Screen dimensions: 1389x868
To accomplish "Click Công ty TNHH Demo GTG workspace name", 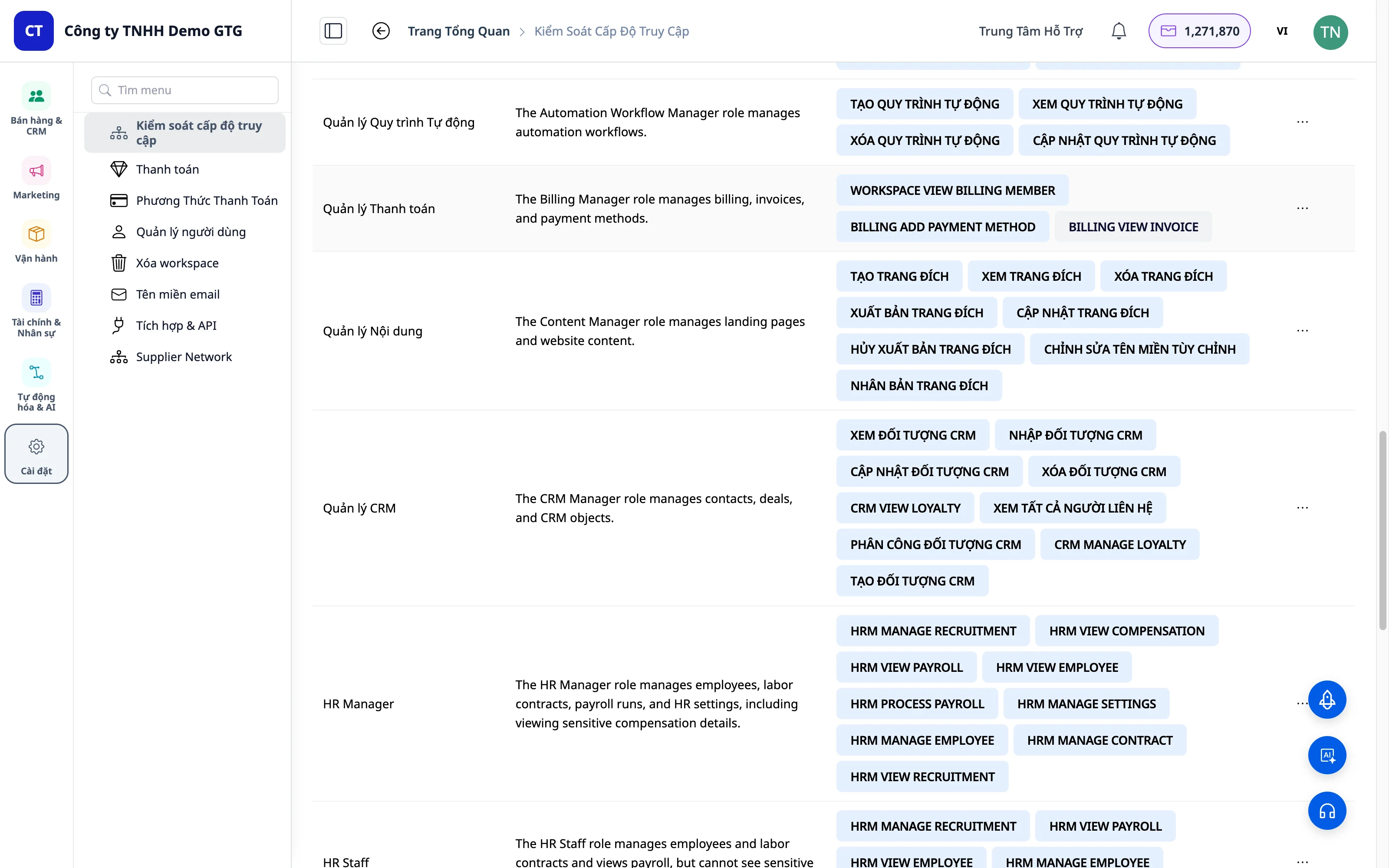I will [153, 31].
